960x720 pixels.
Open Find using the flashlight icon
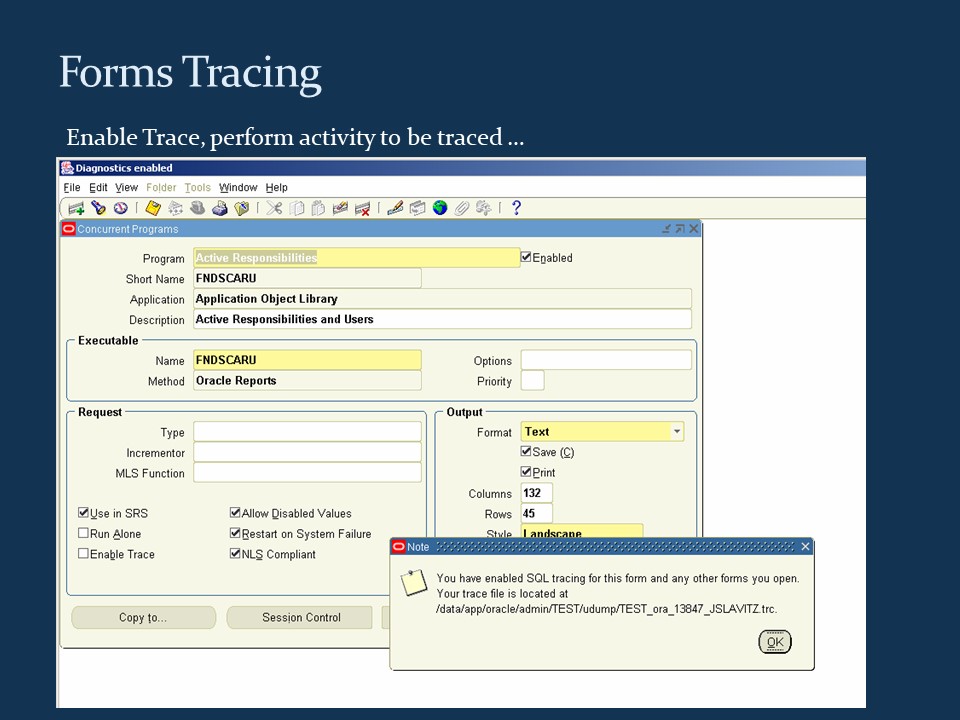(x=98, y=207)
